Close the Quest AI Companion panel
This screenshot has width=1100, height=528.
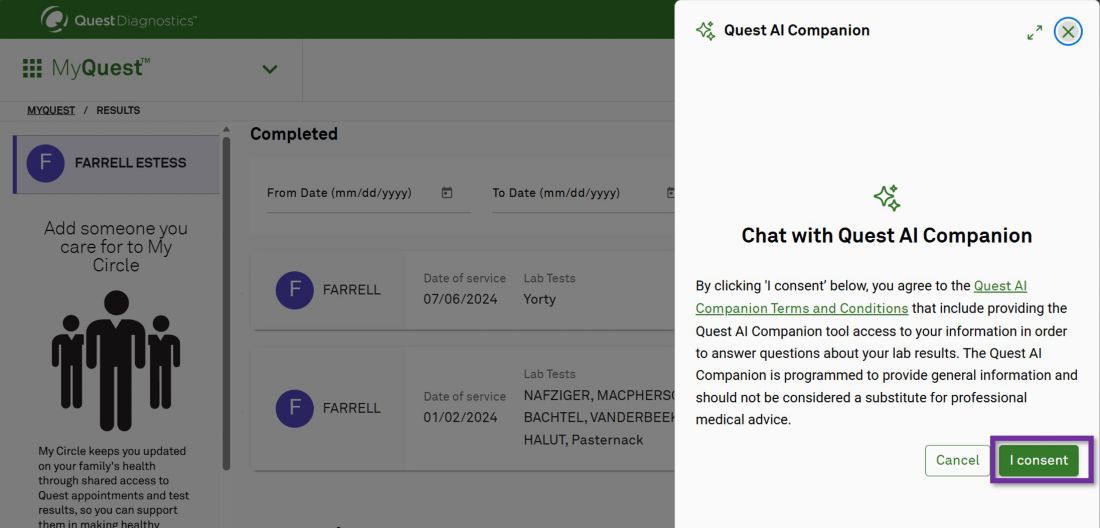1068,32
